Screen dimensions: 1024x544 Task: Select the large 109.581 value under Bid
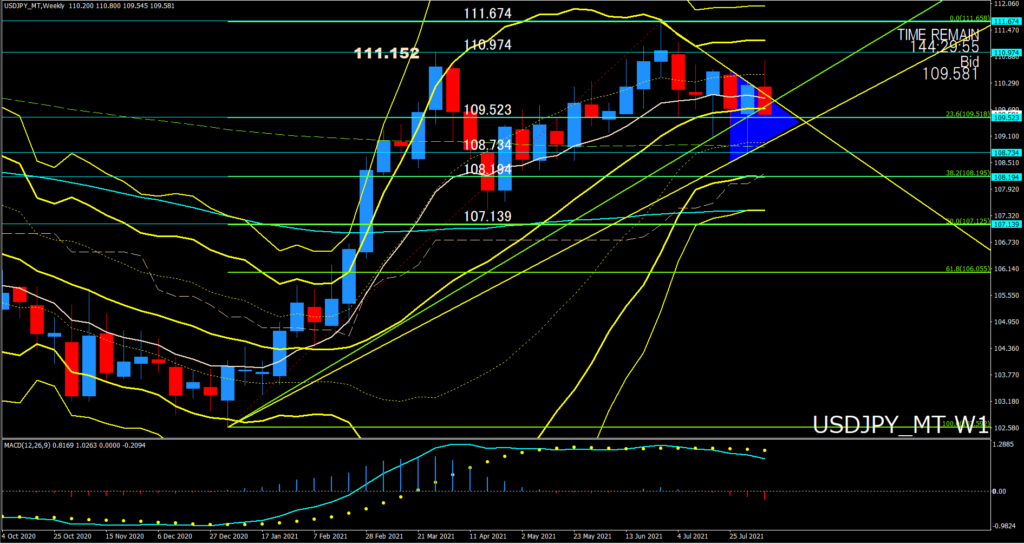tap(950, 74)
